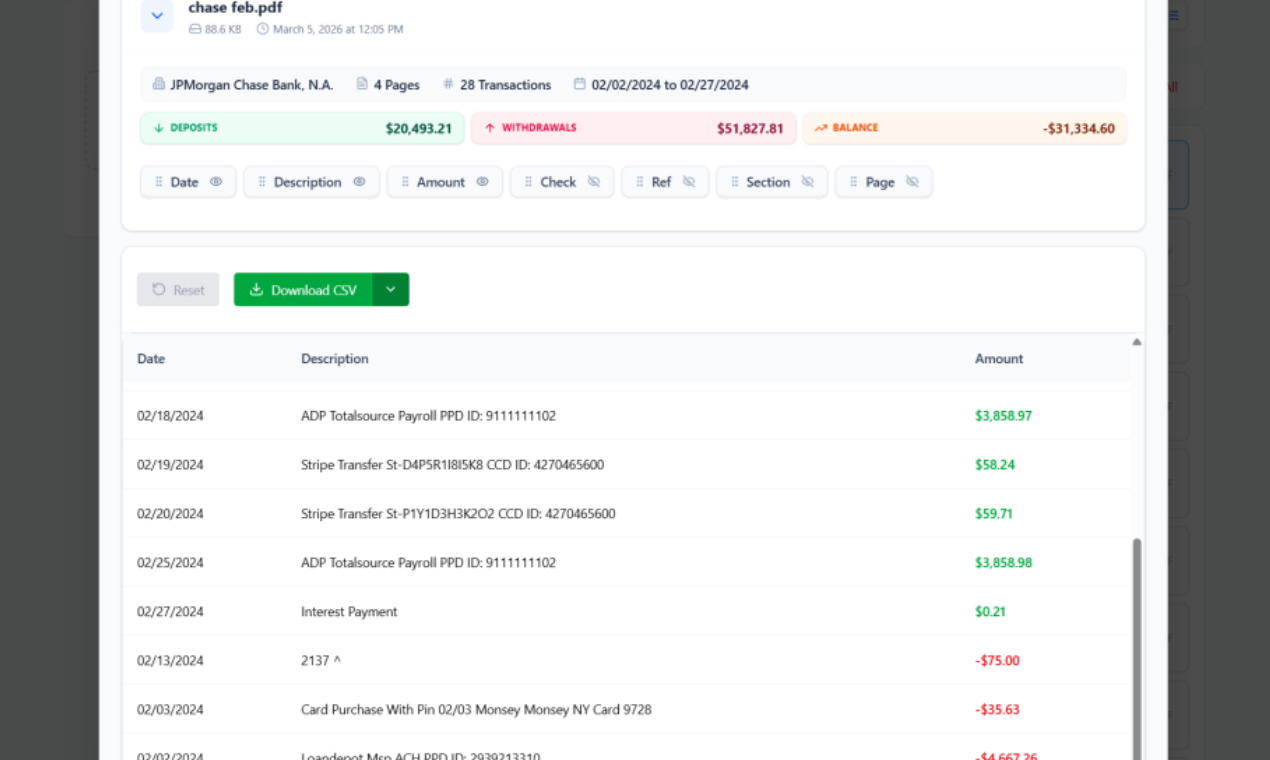Viewport: 1270px width, 760px height.
Task: Click the pages document icon by 4 Pages
Action: (x=362, y=85)
